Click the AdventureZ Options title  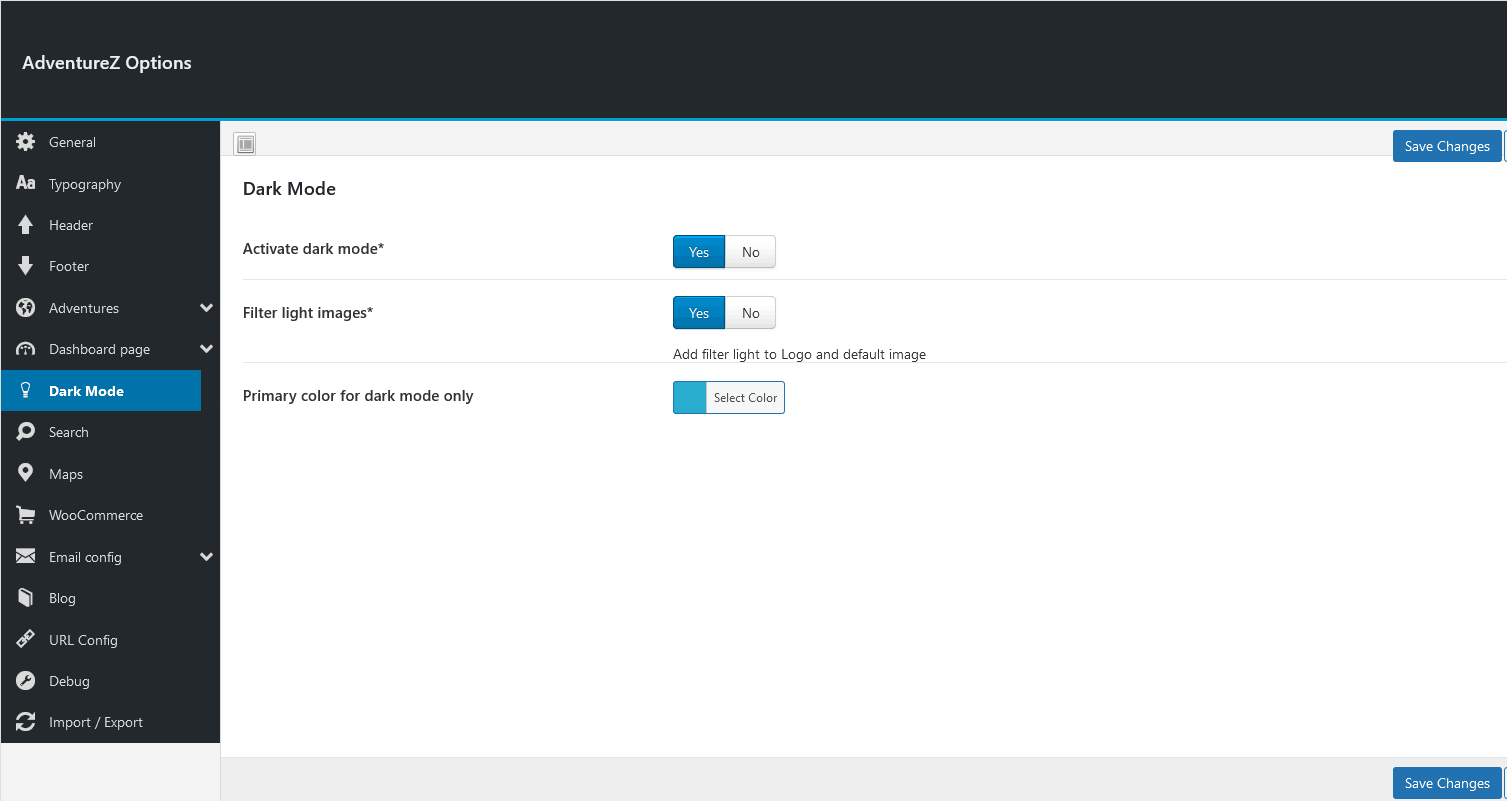(x=107, y=63)
